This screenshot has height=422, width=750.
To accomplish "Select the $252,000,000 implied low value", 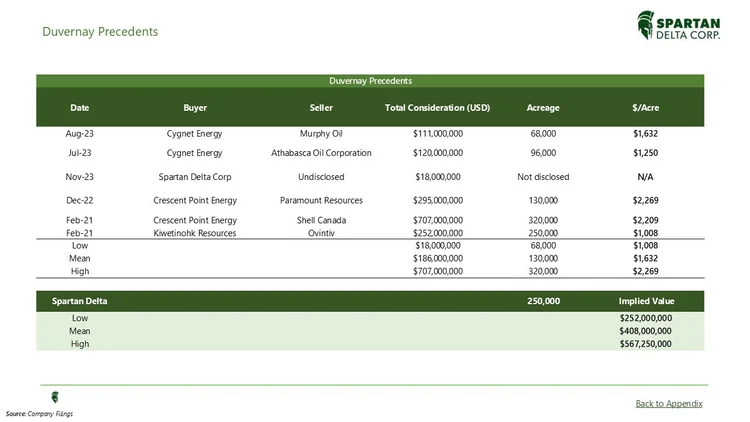I will [x=646, y=318].
